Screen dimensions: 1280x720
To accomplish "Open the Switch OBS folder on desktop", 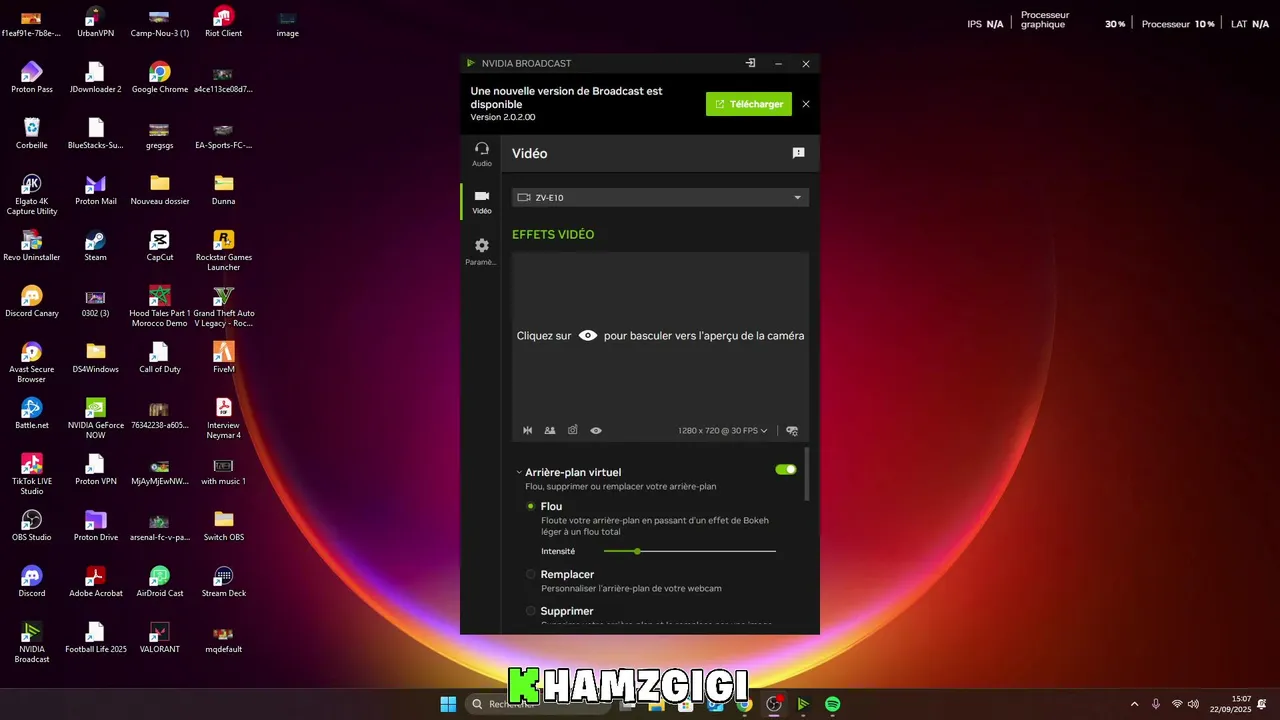I will 224,526.
